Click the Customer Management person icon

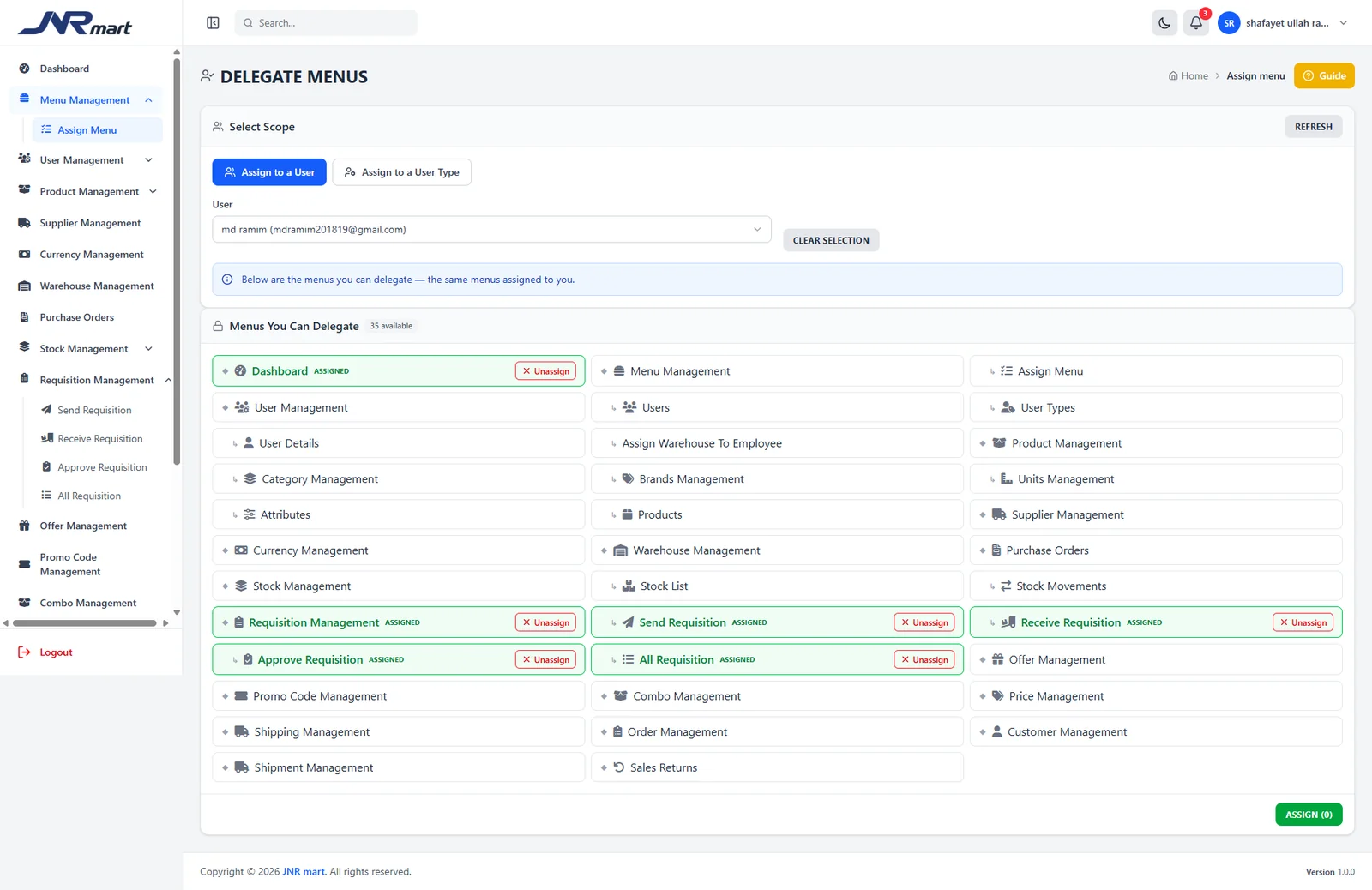[996, 732]
